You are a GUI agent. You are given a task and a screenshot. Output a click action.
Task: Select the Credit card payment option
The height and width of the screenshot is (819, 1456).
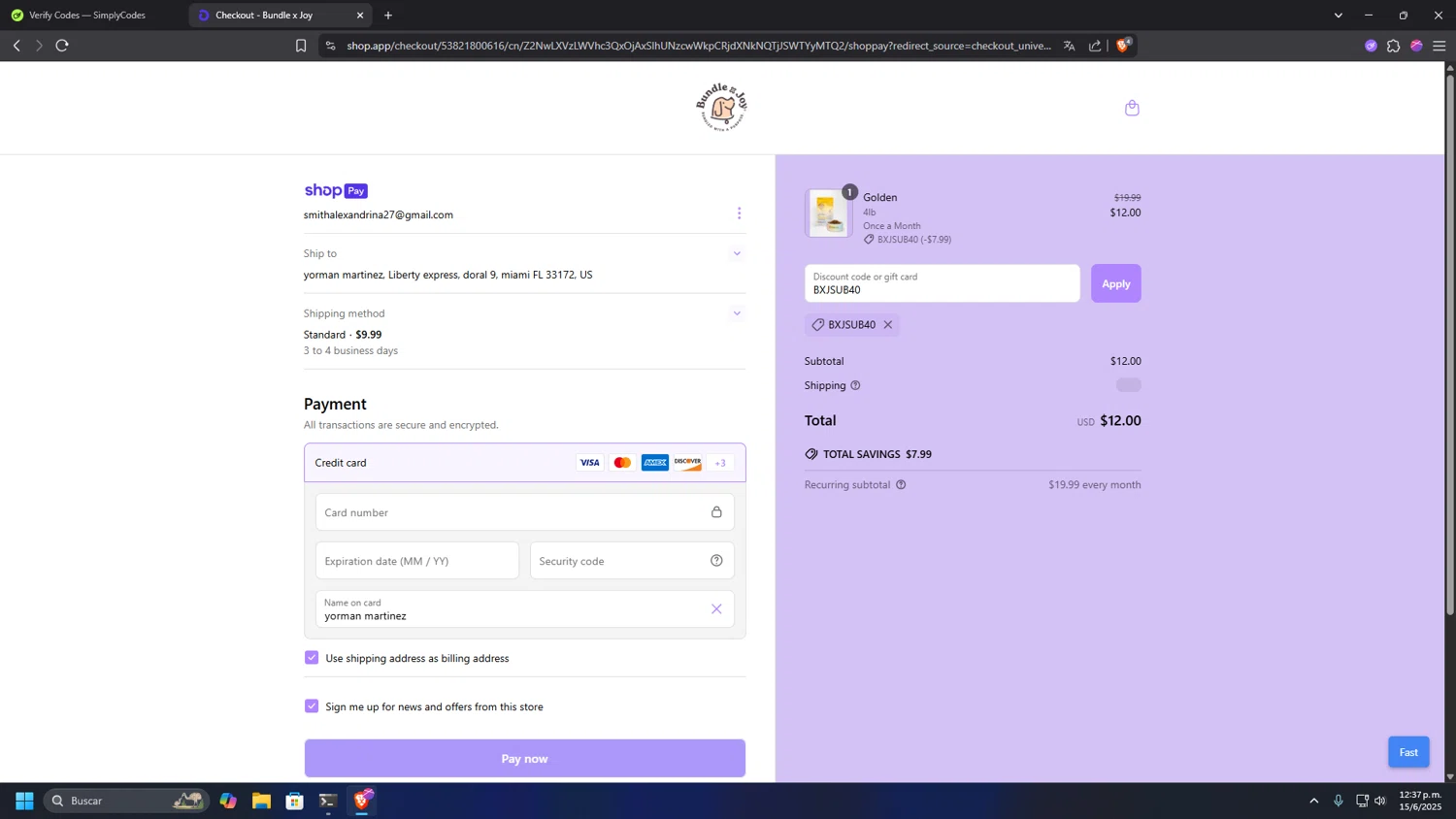point(525,463)
